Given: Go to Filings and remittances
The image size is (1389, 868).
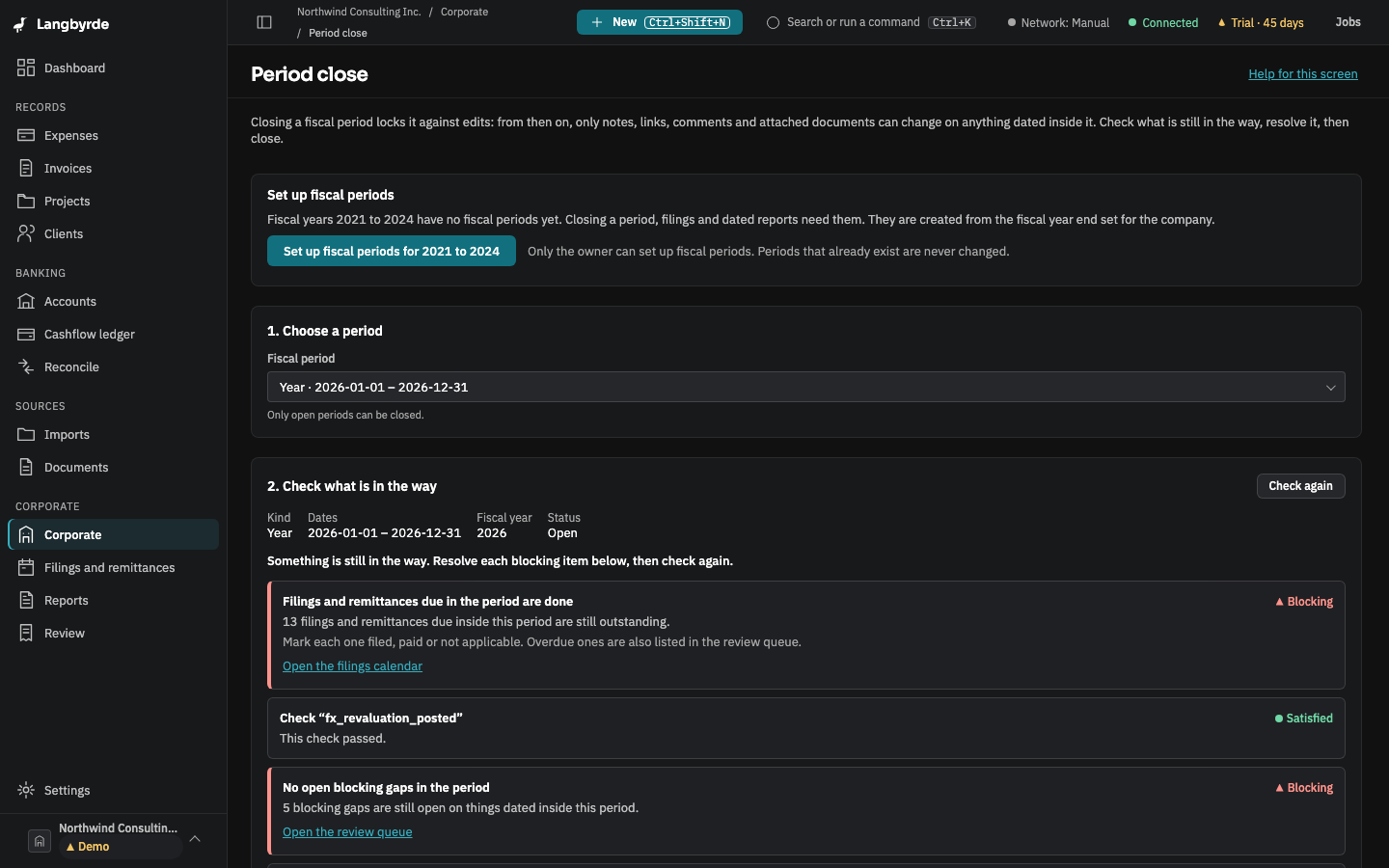Looking at the screenshot, I should (x=114, y=567).
